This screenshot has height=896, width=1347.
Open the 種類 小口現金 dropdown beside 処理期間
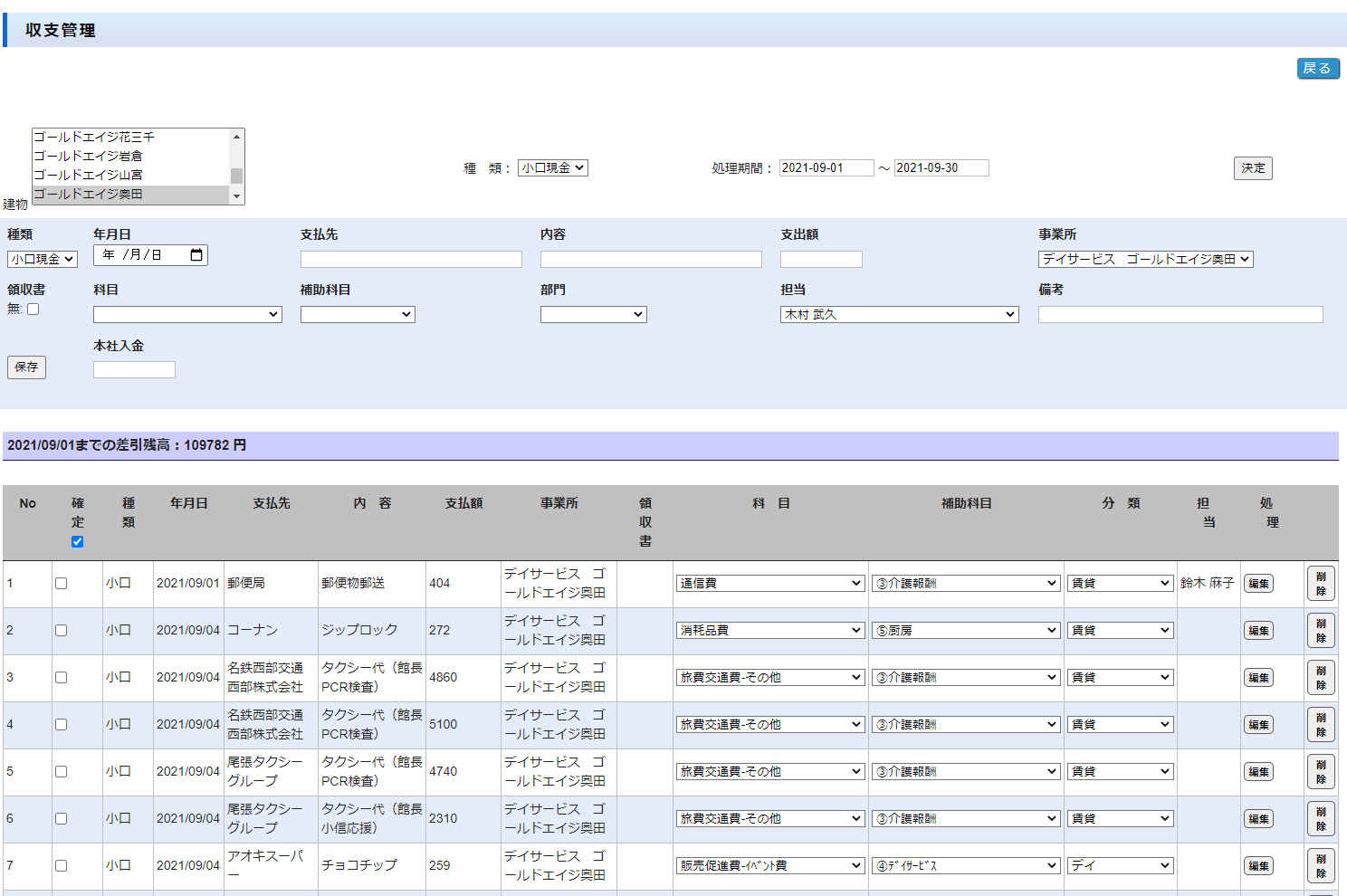[552, 168]
